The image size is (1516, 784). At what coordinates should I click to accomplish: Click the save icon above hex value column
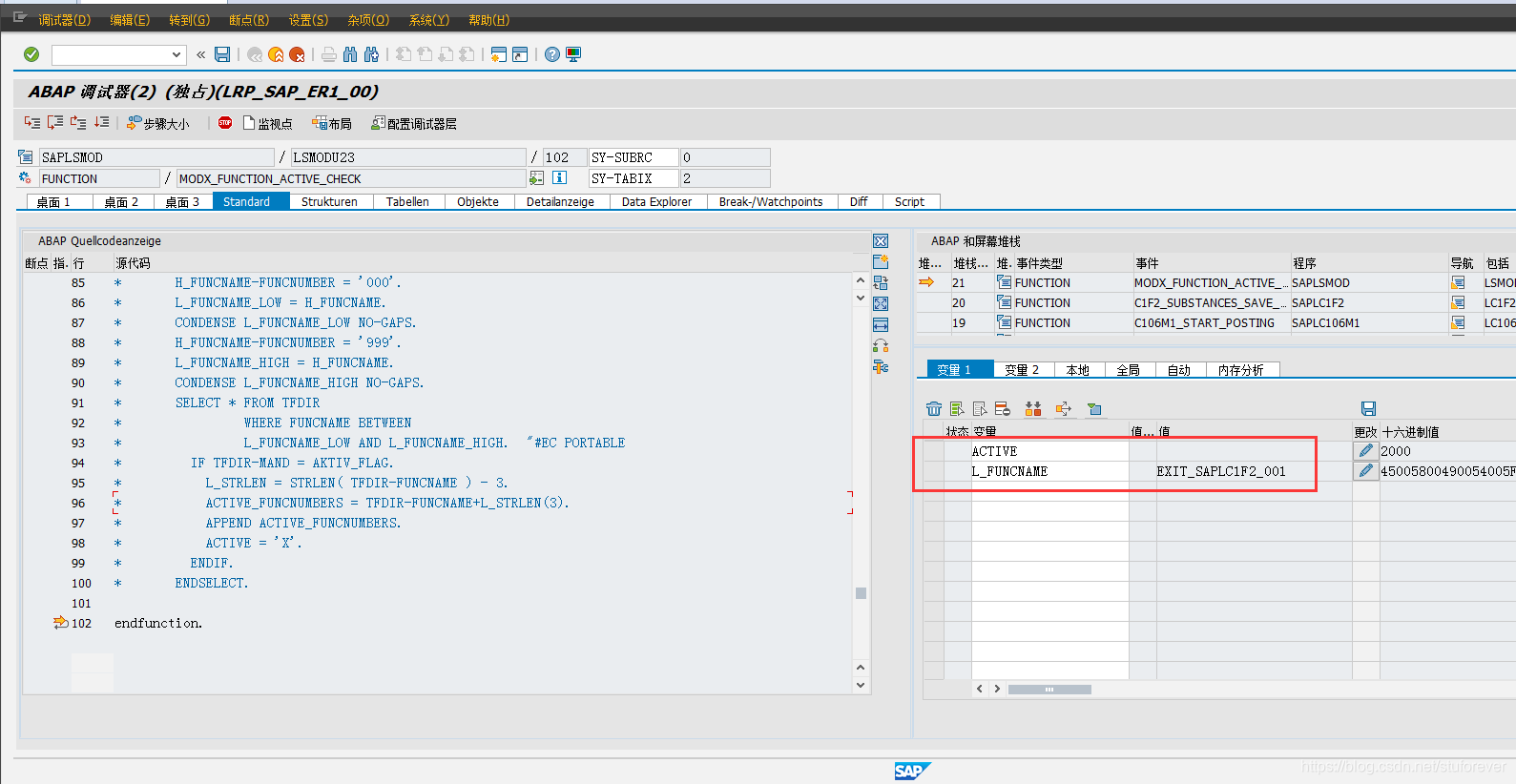[x=1368, y=408]
